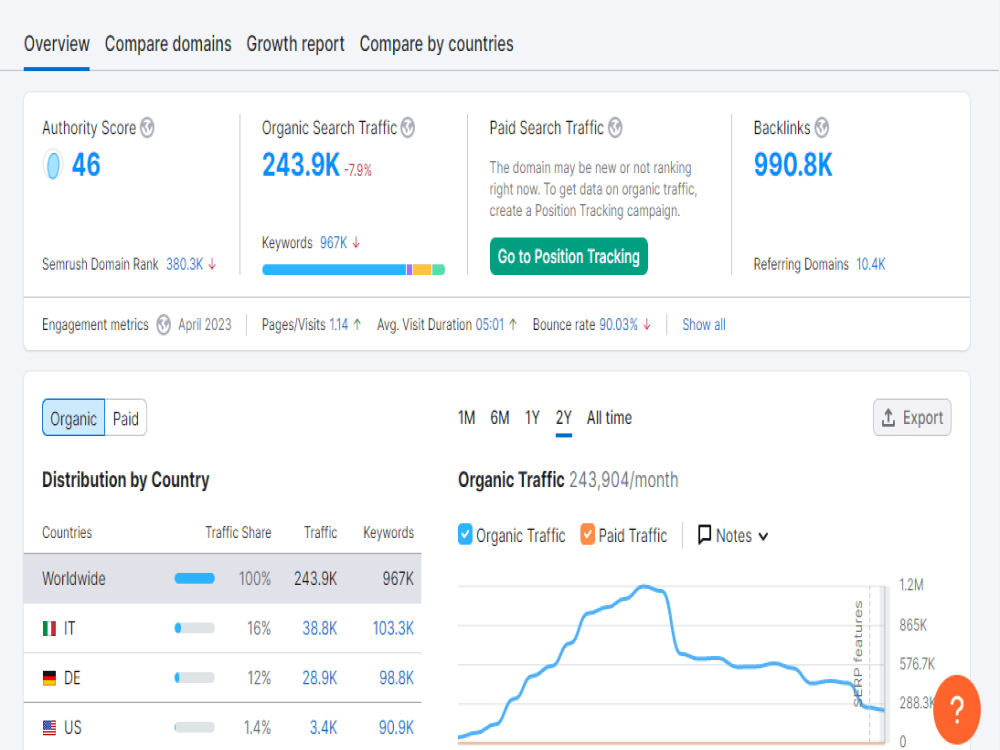Image resolution: width=1000 pixels, height=750 pixels.
Task: Click the US traffic share bar
Action: coord(195,727)
